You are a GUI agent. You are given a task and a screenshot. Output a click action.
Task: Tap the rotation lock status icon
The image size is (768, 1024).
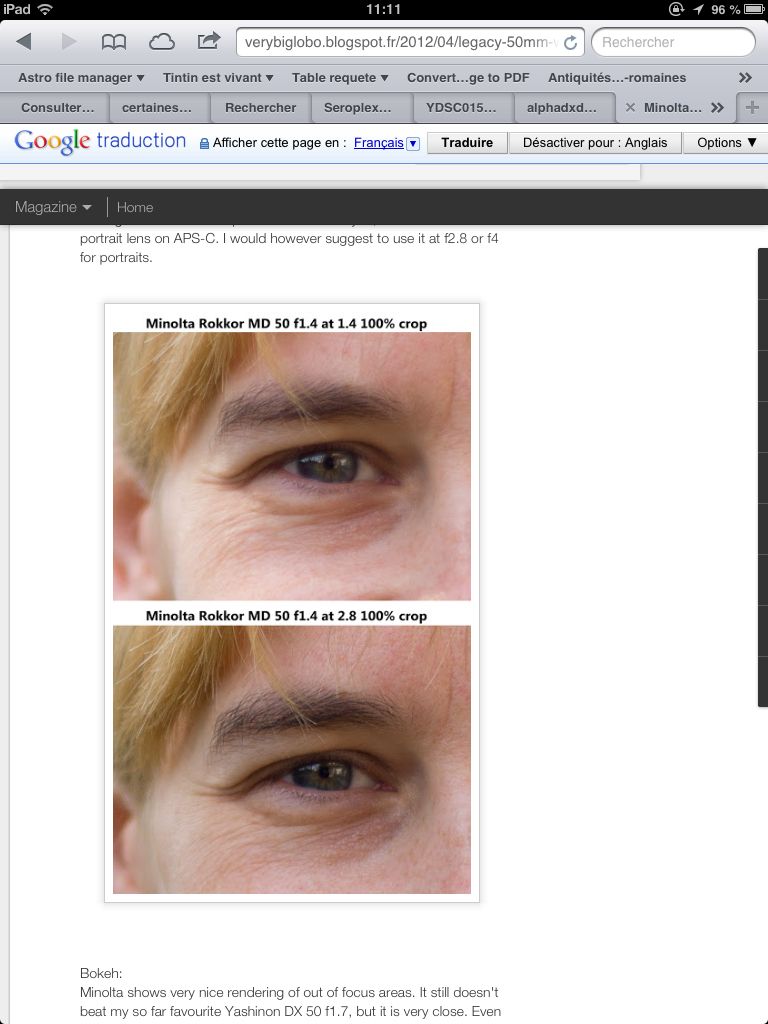click(x=676, y=9)
